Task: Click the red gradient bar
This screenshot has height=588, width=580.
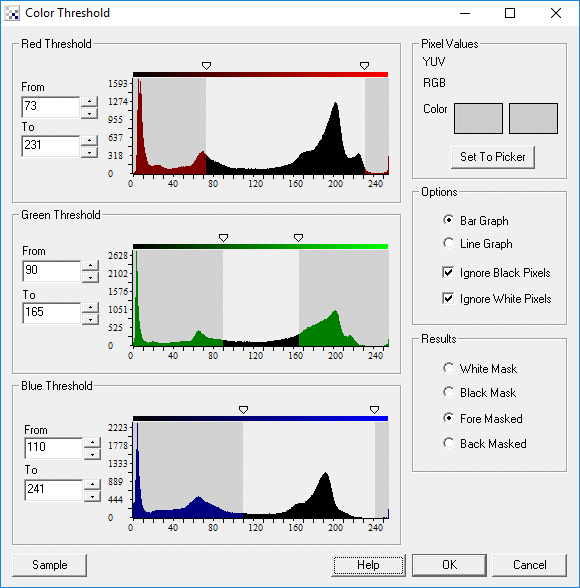Action: tap(261, 75)
